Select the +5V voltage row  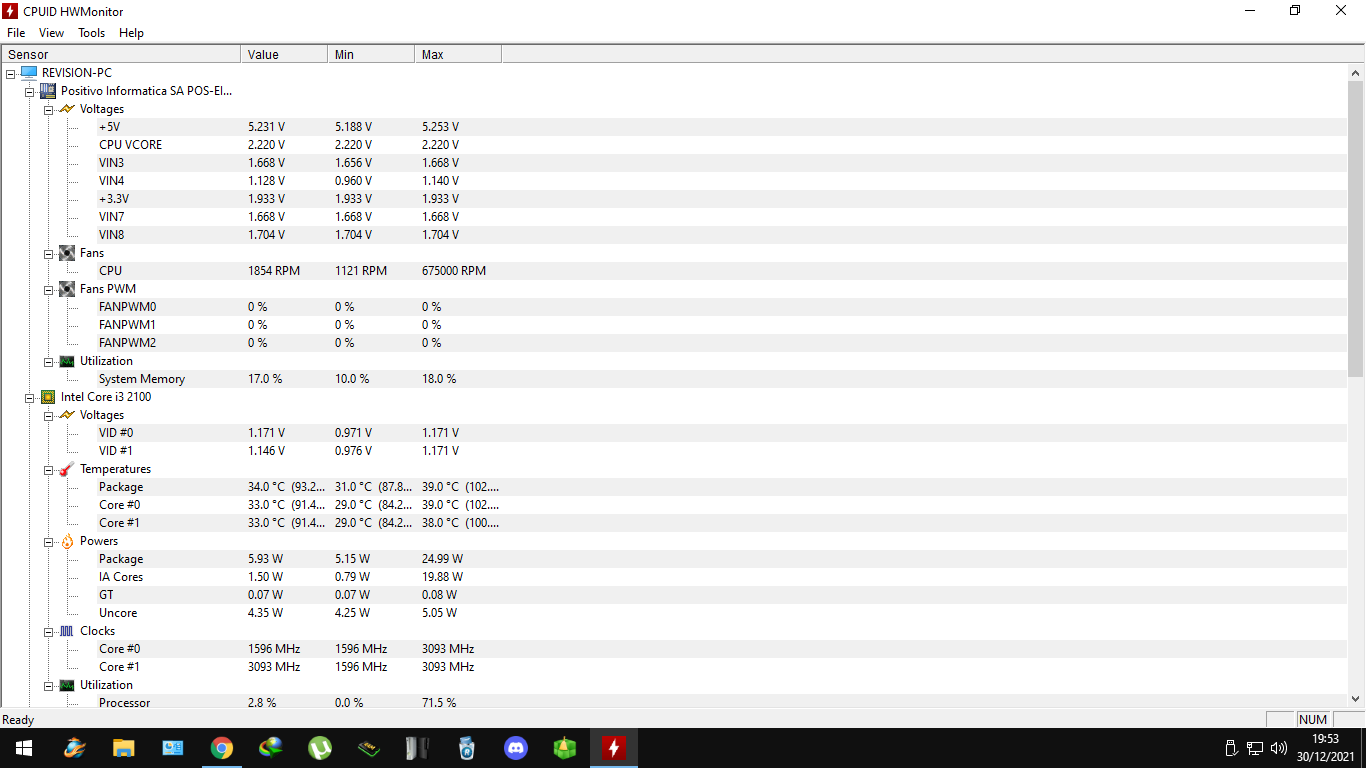tap(673, 127)
